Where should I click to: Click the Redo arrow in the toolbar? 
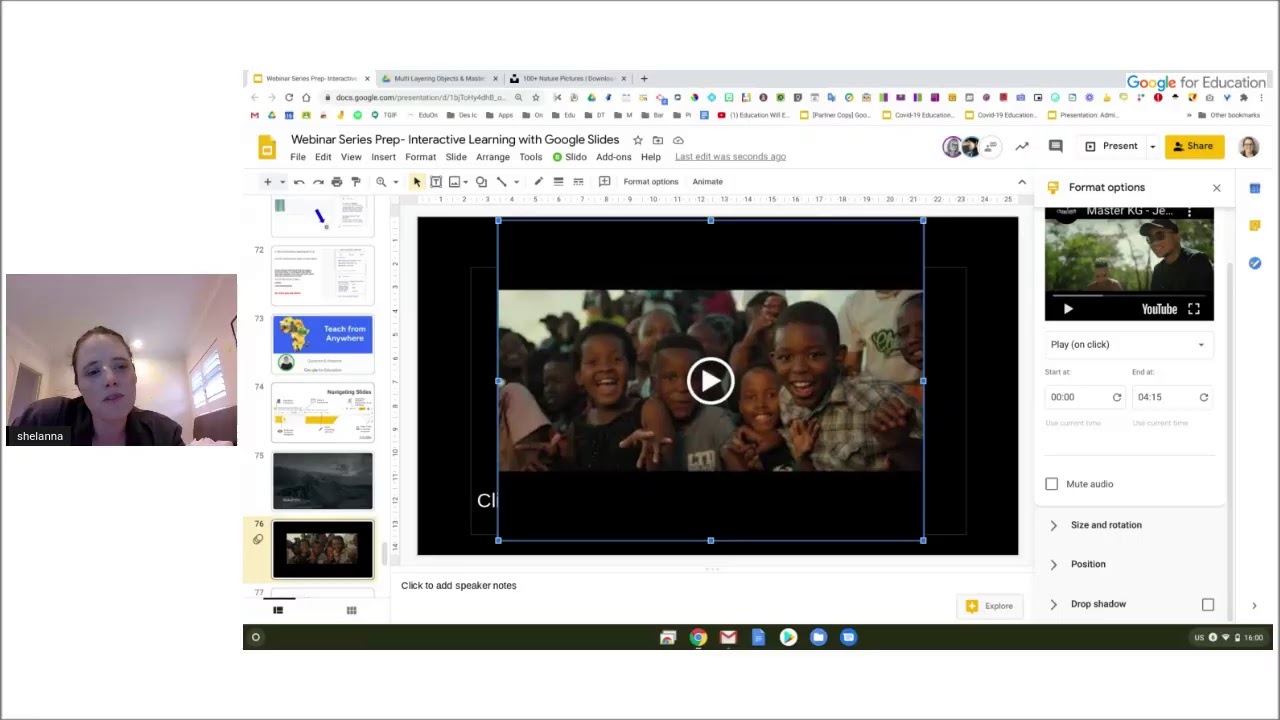click(x=318, y=182)
